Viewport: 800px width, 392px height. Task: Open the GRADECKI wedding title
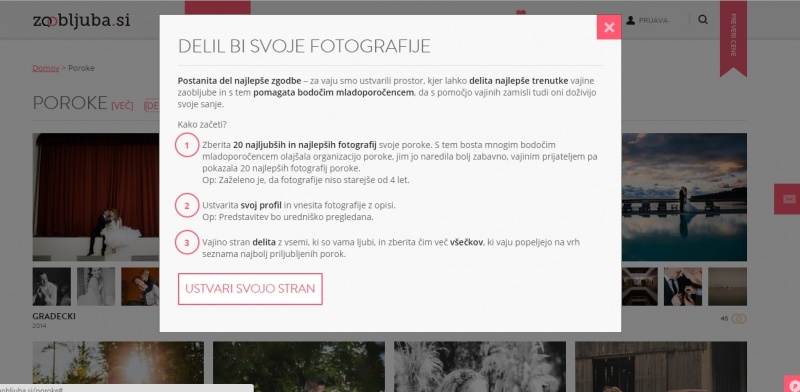pos(54,316)
